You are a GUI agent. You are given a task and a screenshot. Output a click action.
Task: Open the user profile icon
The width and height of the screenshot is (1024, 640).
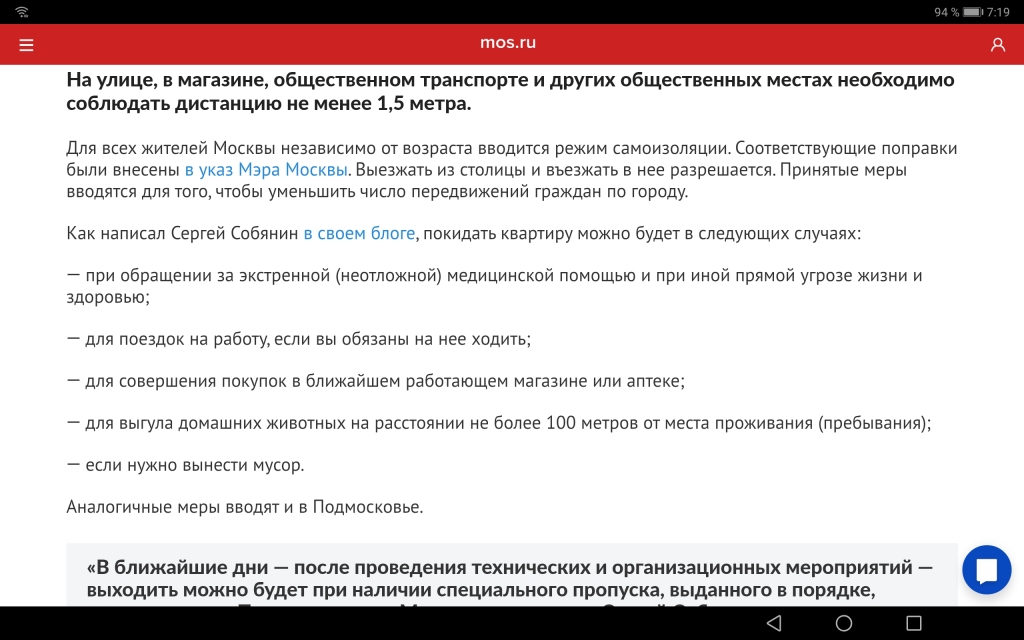997,45
